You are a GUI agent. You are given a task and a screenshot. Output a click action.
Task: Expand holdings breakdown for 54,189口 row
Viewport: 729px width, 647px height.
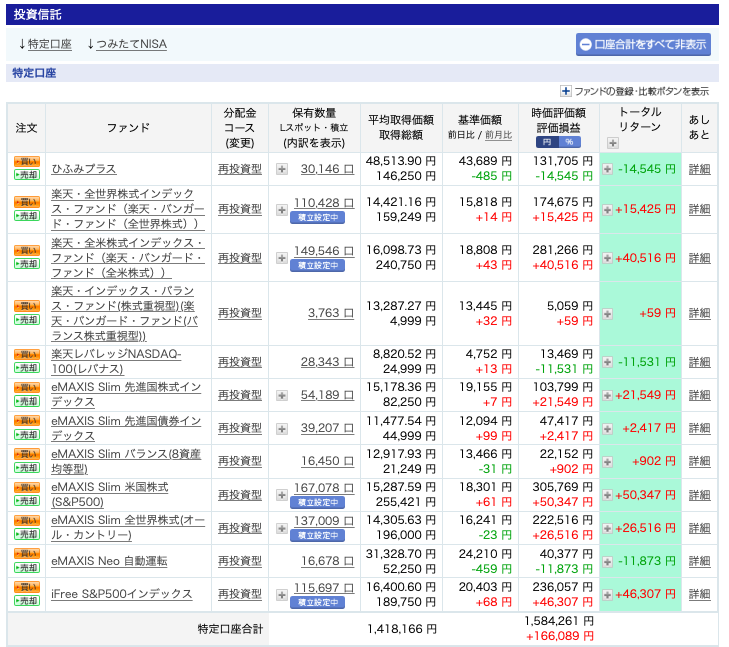coord(282,396)
